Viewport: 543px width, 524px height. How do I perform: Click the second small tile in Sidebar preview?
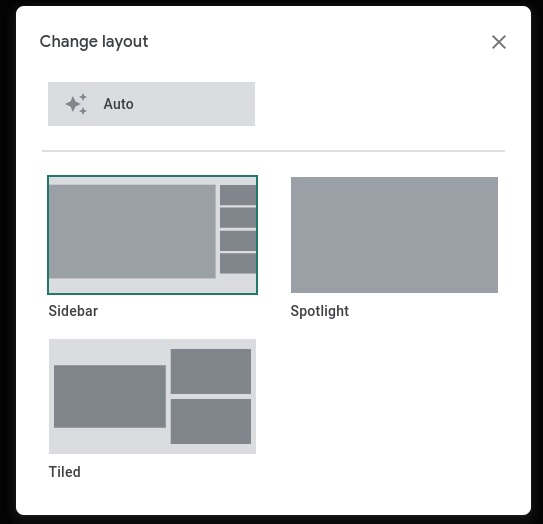238,217
